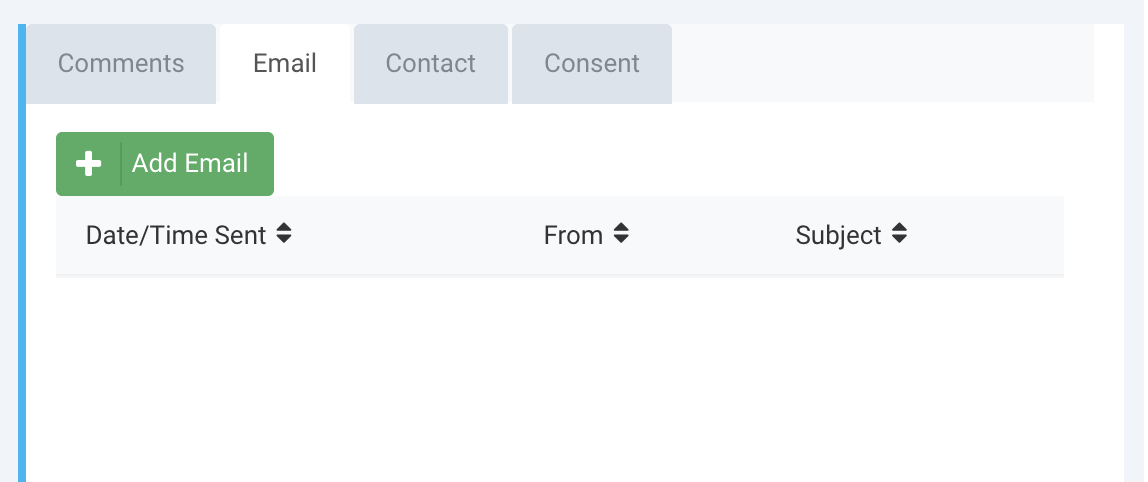The height and width of the screenshot is (482, 1148).
Task: Click the plus icon on Add Email
Action: pyautogui.click(x=89, y=163)
